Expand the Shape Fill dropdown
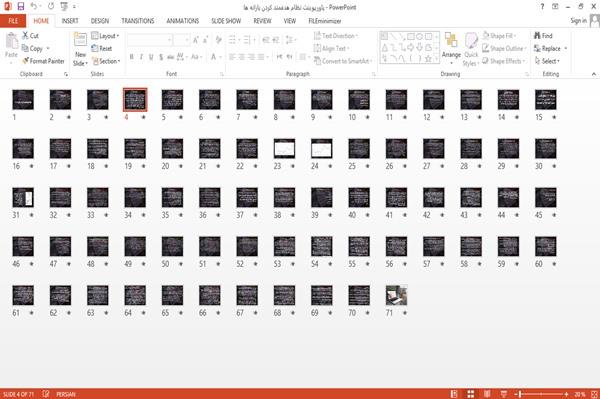Viewport: 600px width, 399px height. pos(499,36)
